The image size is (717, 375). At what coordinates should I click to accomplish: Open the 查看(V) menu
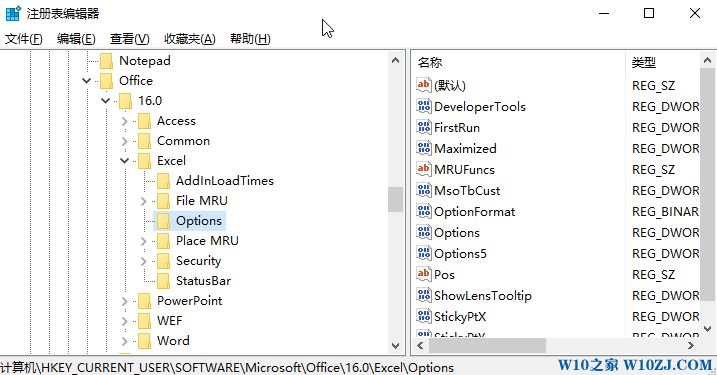tap(129, 39)
